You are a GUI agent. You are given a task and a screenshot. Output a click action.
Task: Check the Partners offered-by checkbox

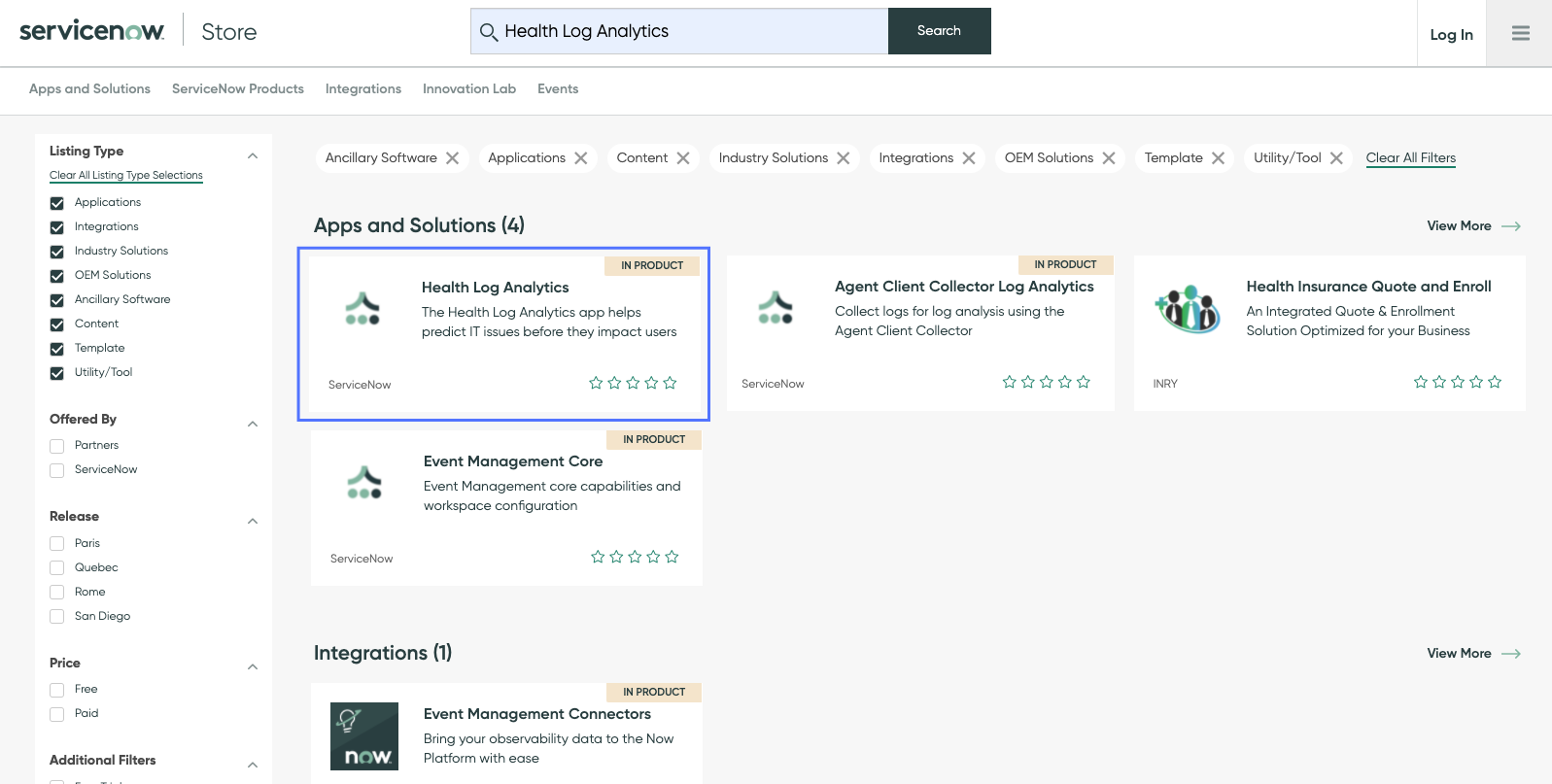tap(57, 446)
